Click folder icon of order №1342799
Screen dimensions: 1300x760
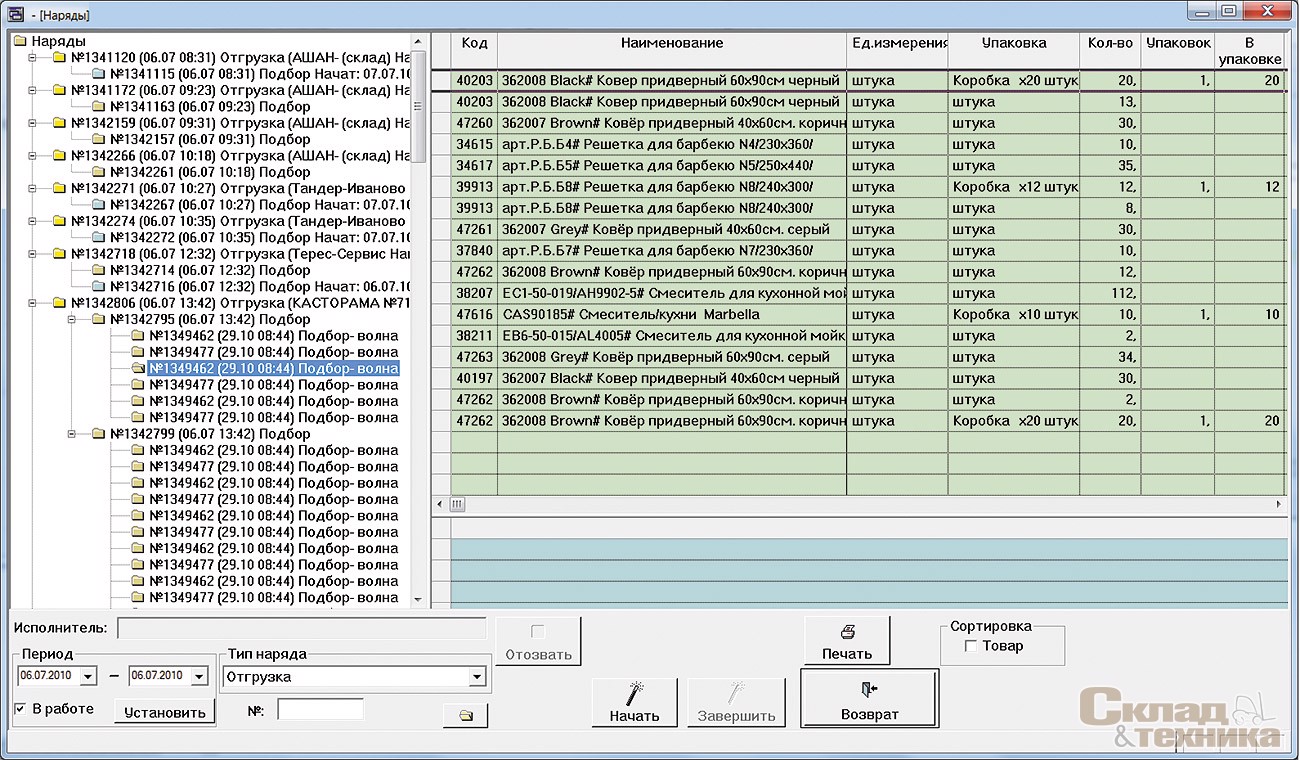click(x=98, y=433)
